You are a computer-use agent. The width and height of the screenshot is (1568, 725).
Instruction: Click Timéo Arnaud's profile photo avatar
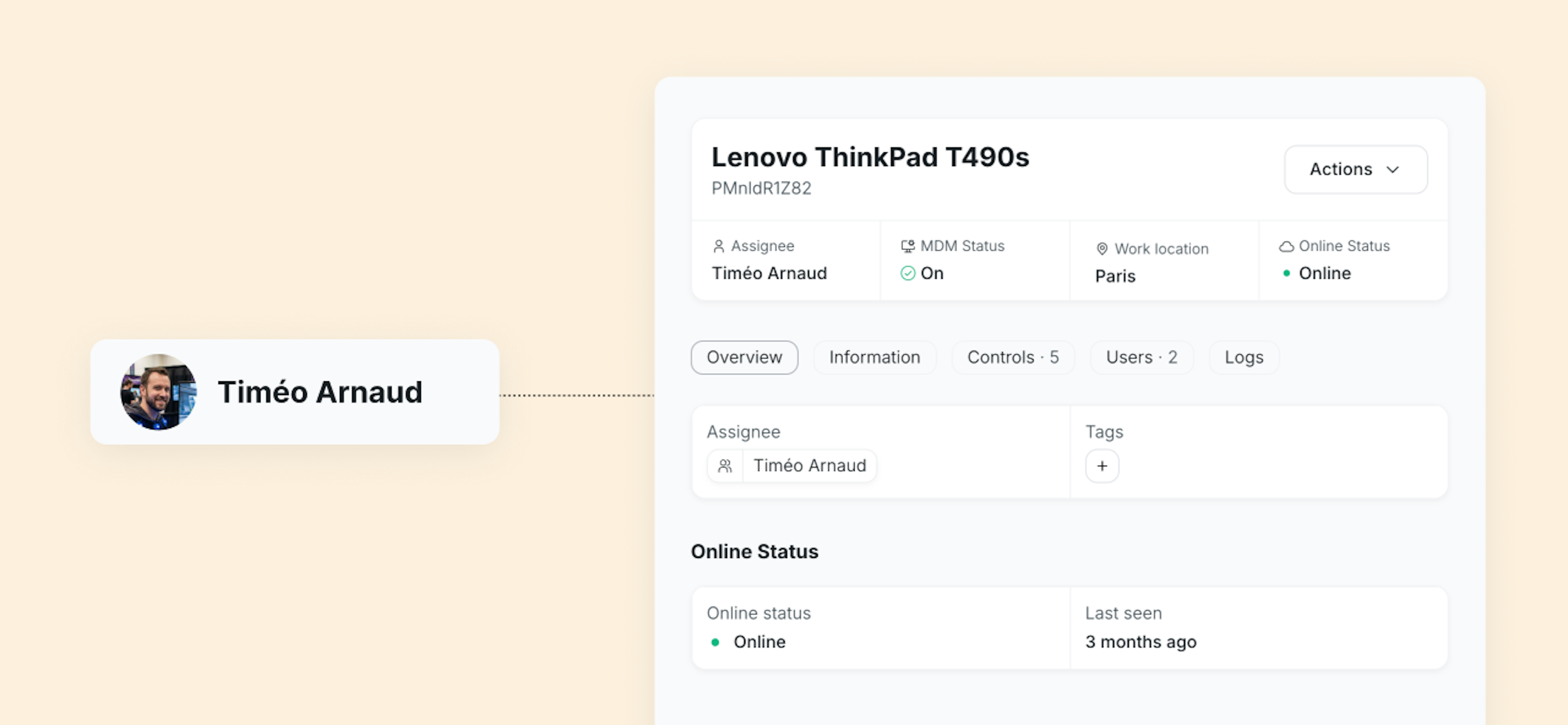click(x=158, y=392)
